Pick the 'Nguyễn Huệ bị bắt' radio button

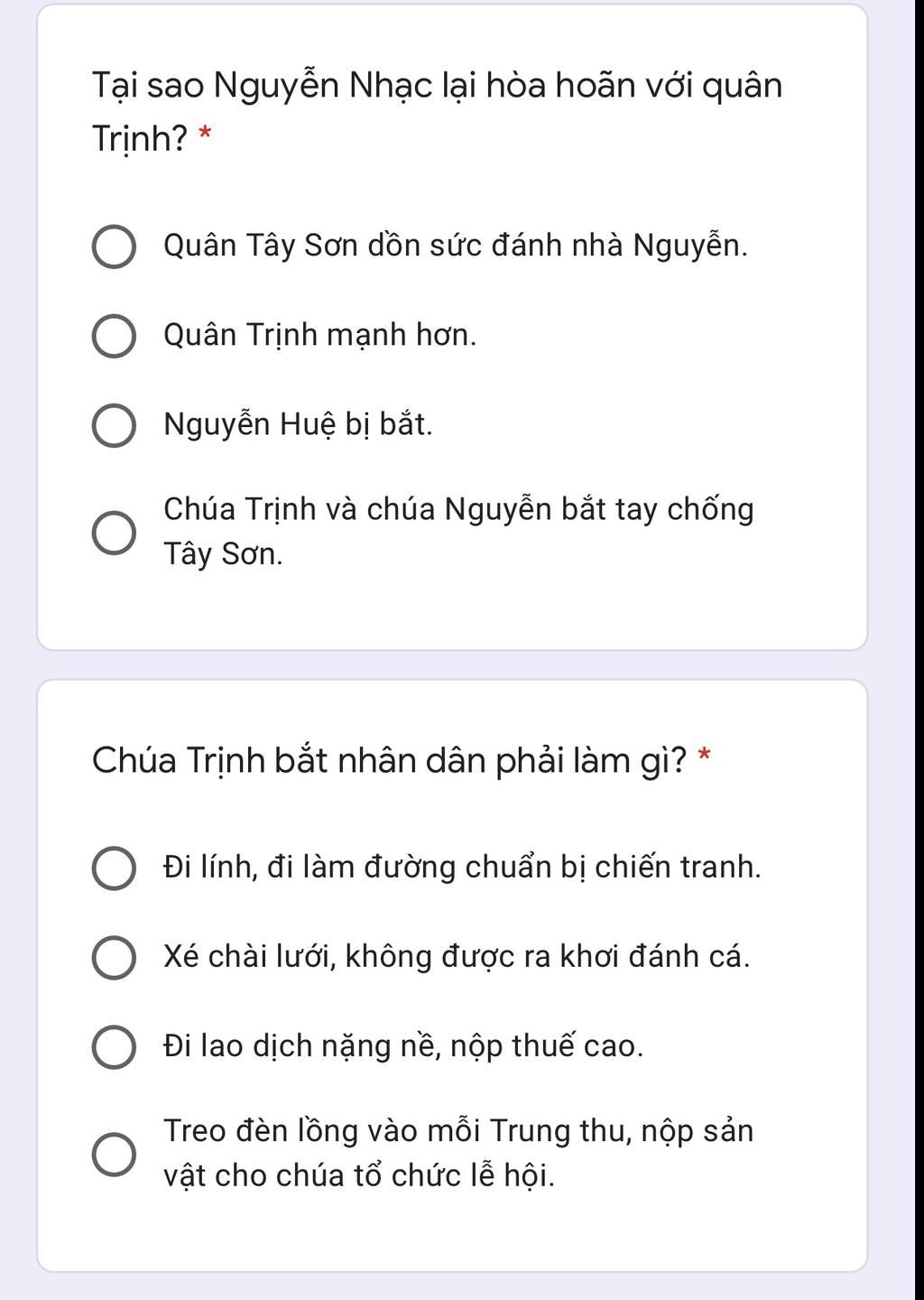coord(115,425)
